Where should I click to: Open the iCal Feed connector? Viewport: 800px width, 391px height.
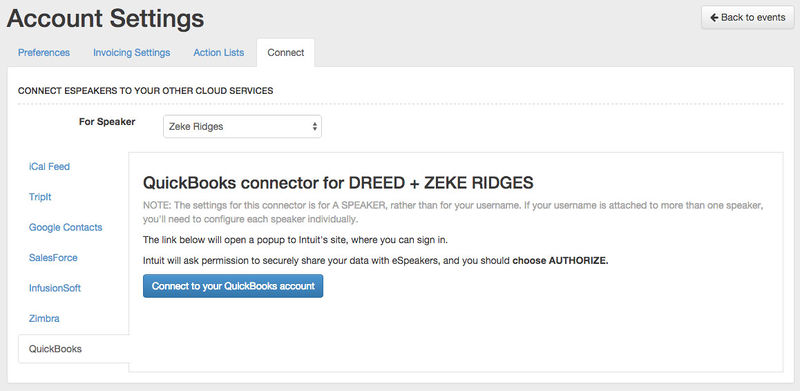(49, 166)
